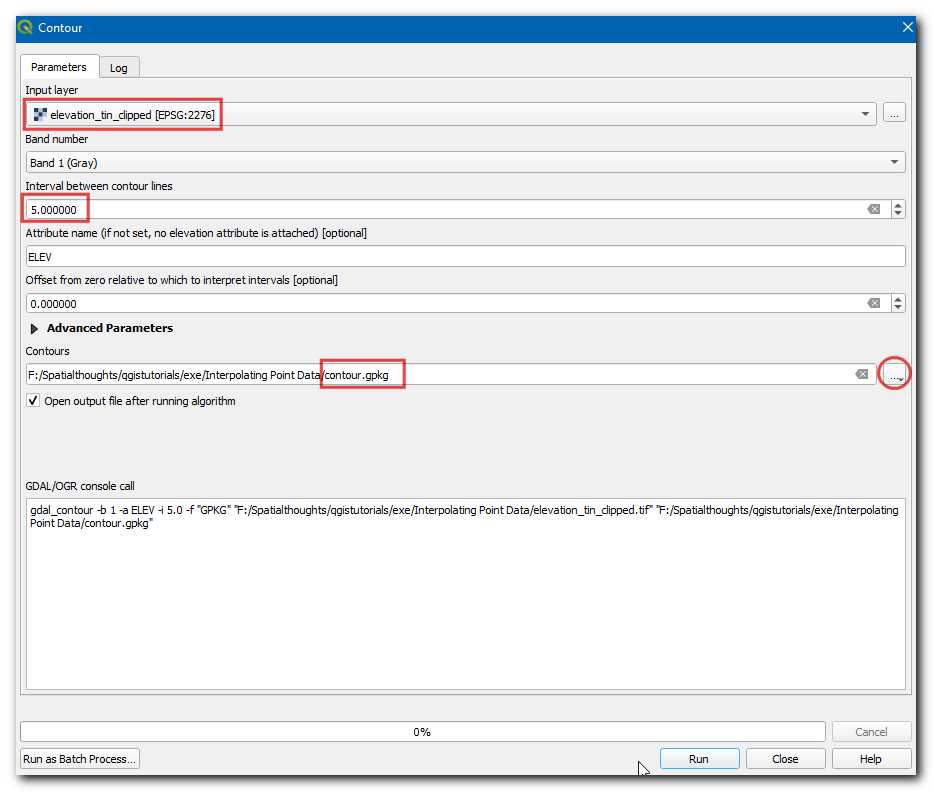The width and height of the screenshot is (933, 792).
Task: Click the 0% progress bar
Action: point(422,732)
